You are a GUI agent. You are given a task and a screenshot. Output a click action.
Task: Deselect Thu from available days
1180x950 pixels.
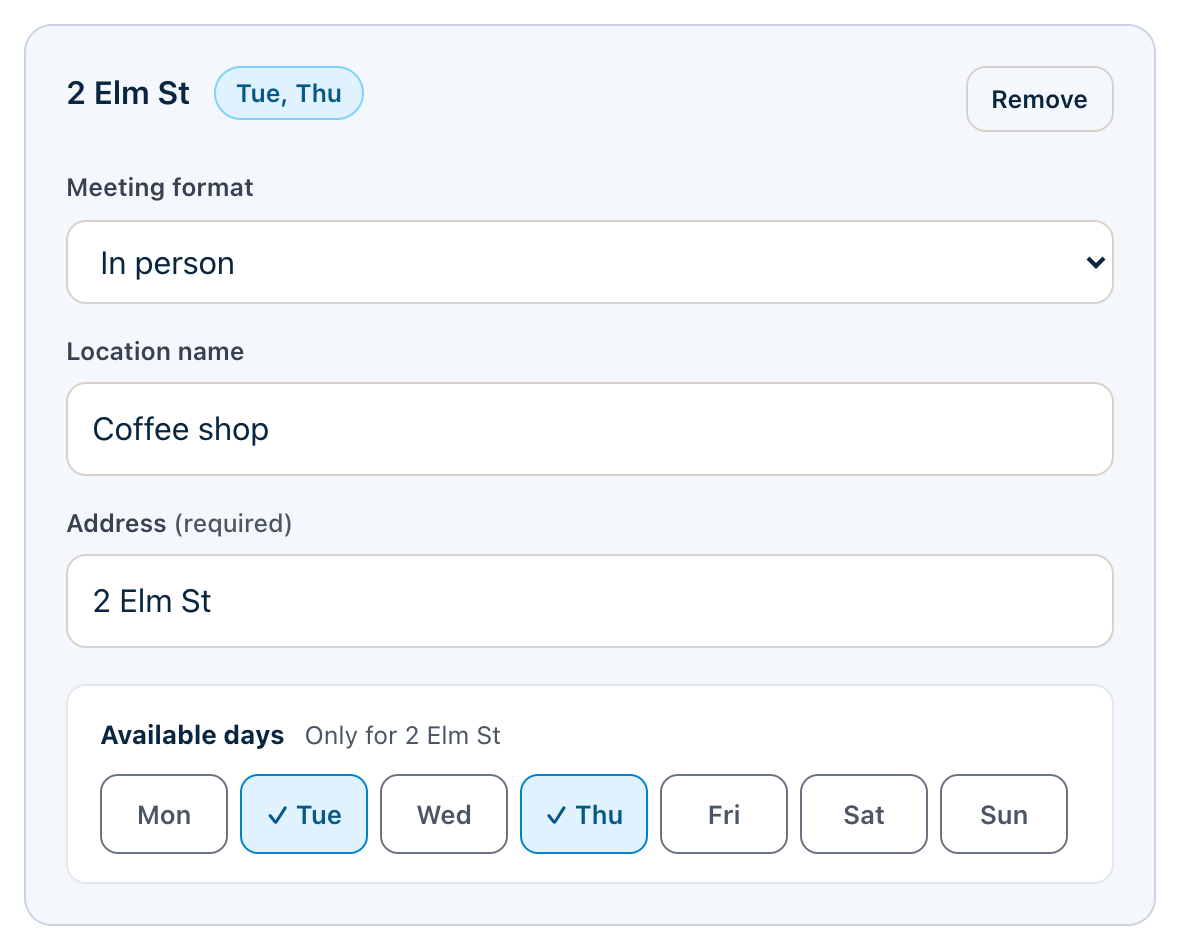(x=584, y=814)
